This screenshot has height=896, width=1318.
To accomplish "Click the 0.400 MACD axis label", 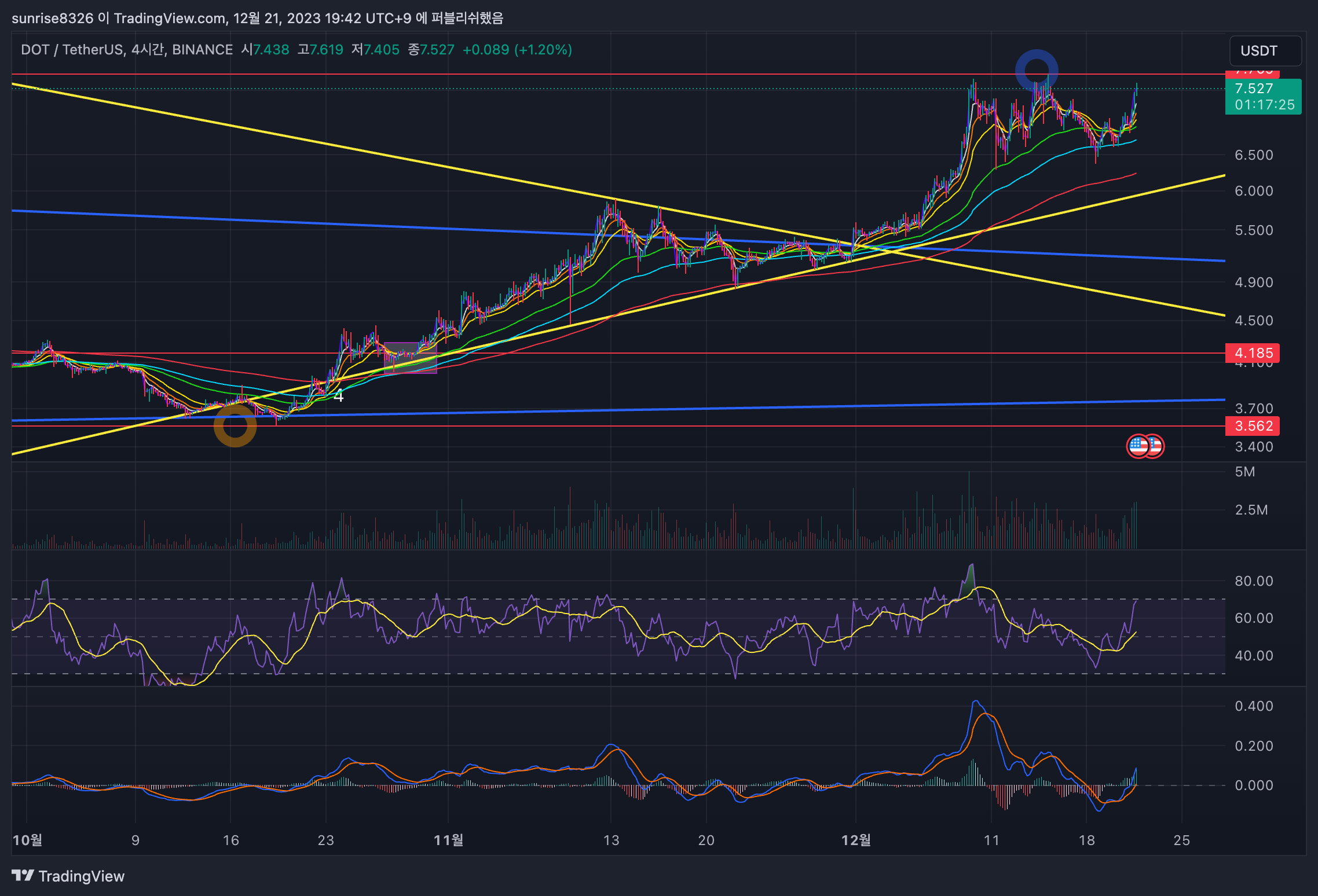I will tap(1254, 706).
